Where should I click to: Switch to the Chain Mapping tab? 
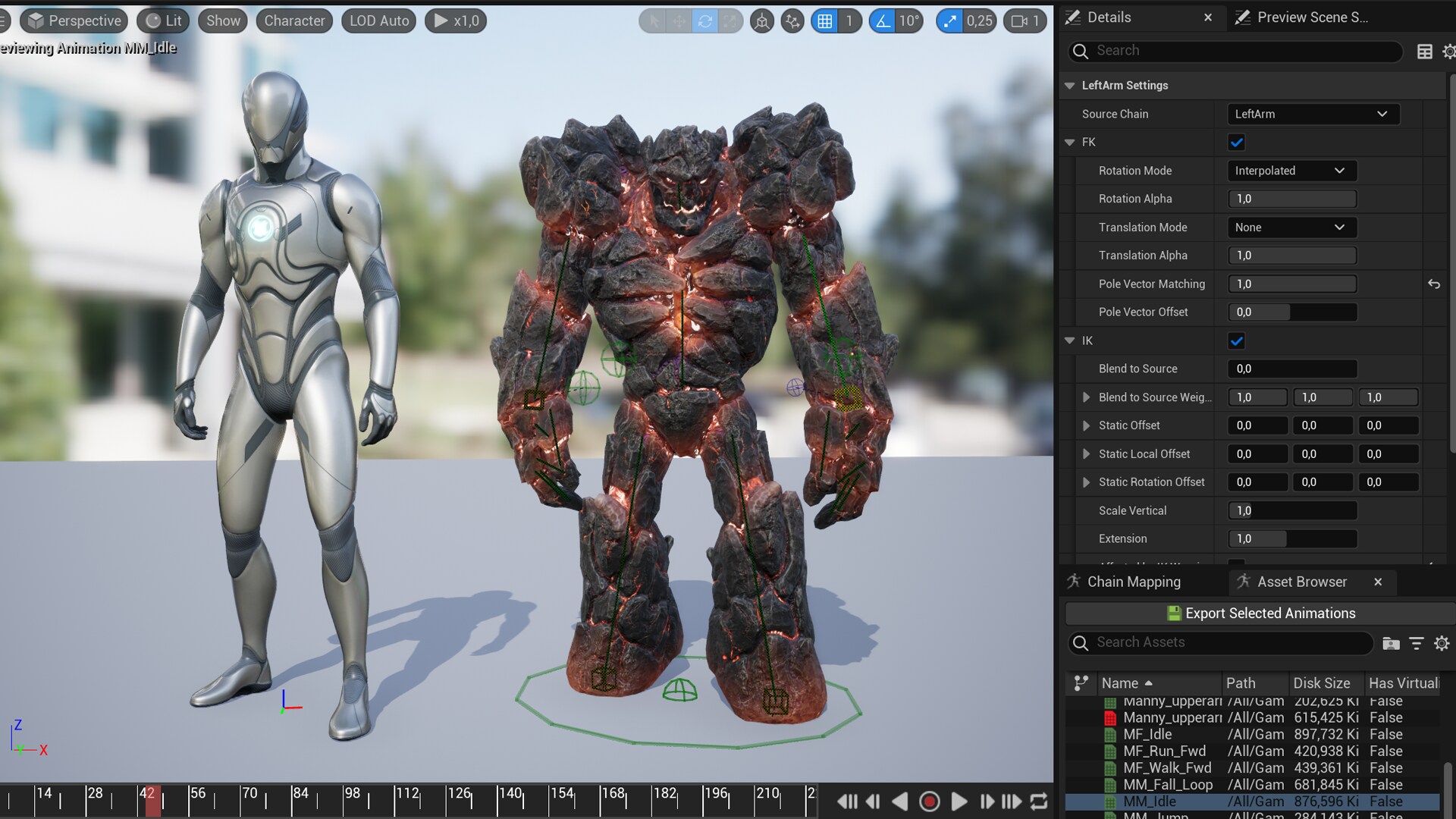(1133, 582)
